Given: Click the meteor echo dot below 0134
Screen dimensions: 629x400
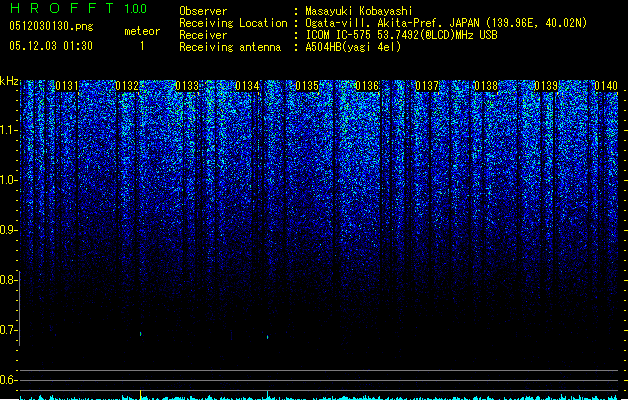Looking at the screenshot, I should click(x=268, y=337).
